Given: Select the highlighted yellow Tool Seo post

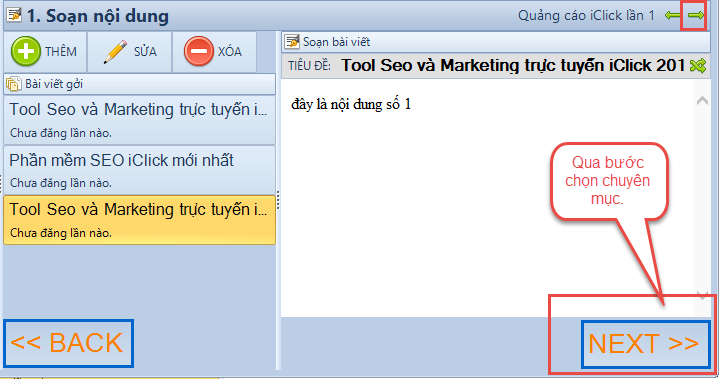Looking at the screenshot, I should click(140, 220).
